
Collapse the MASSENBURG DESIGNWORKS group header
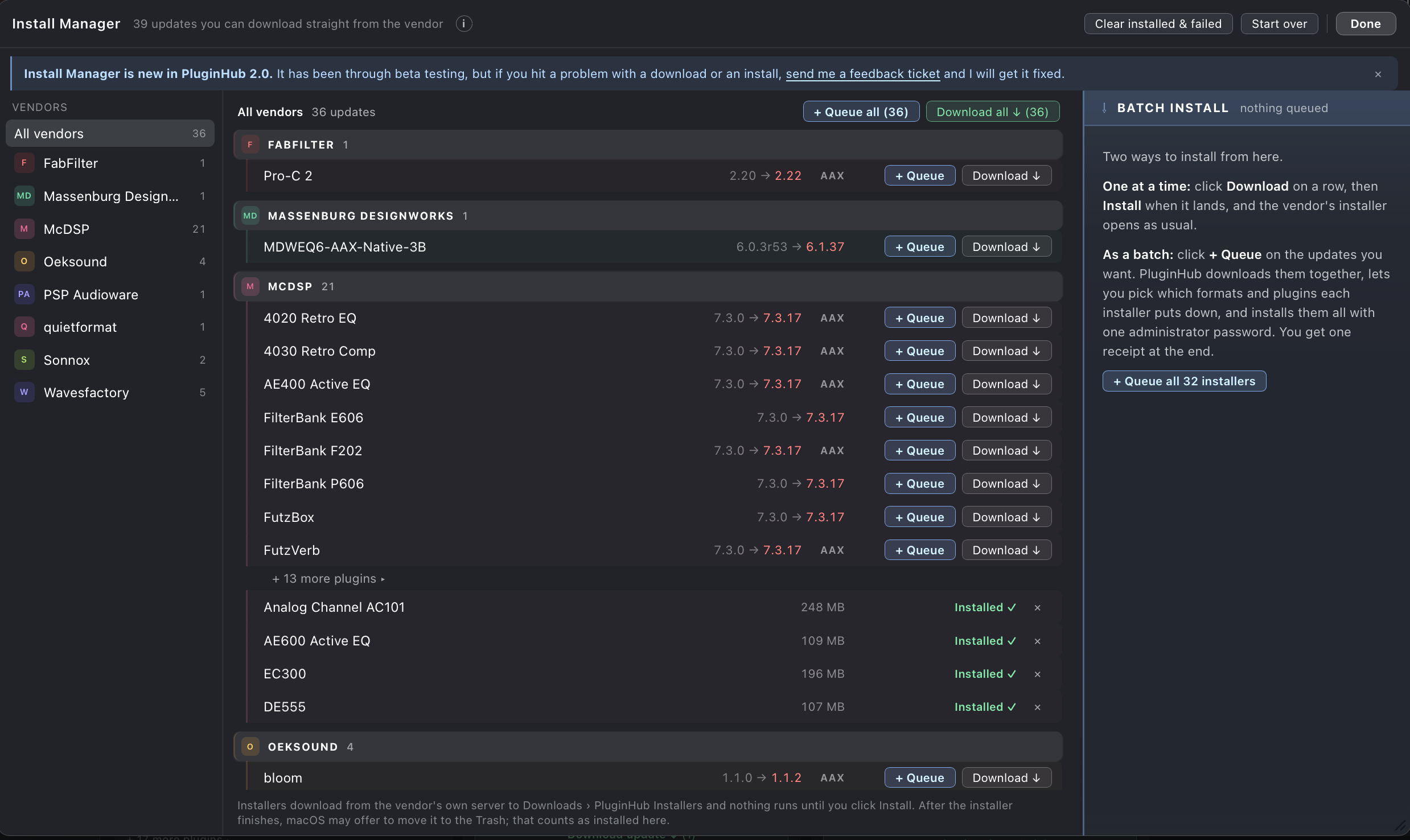(x=648, y=216)
